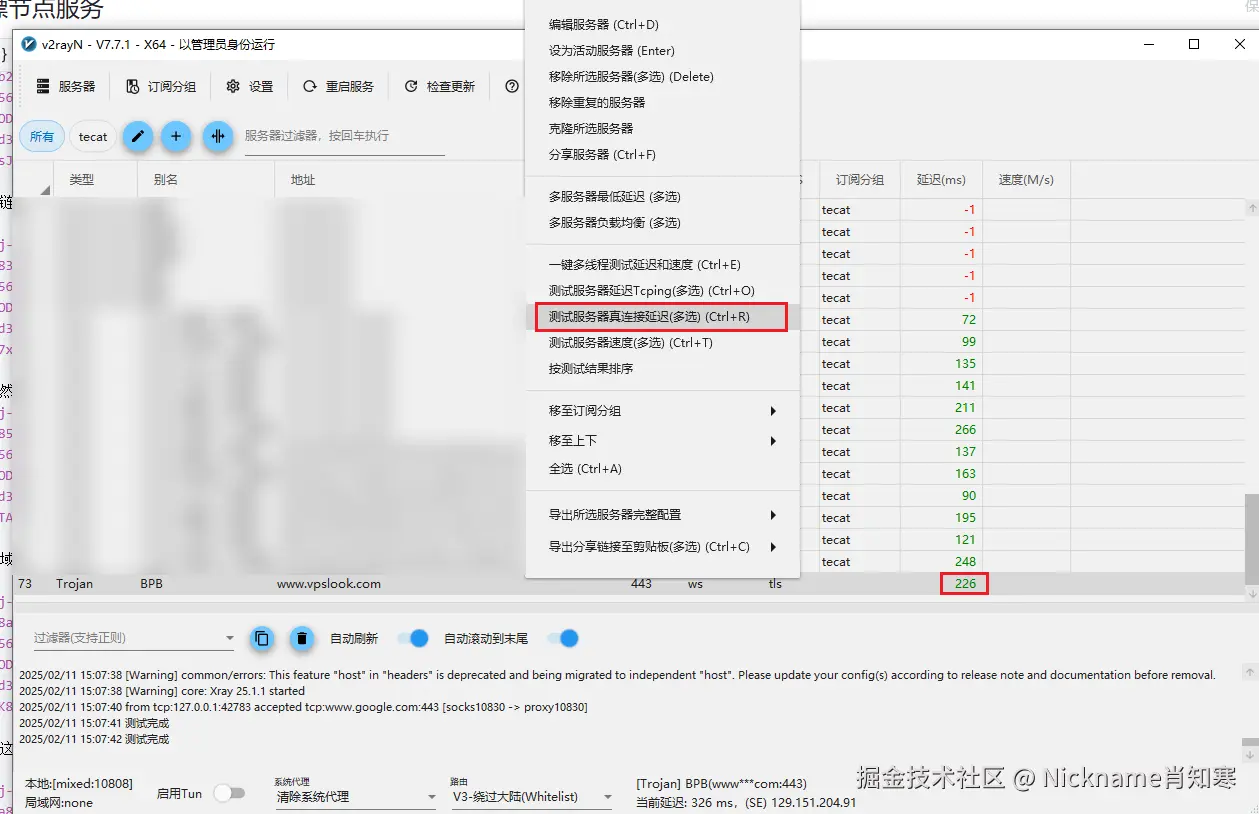
Task: Choose 全选 (Ctrl+A) menu entry
Action: (662, 469)
